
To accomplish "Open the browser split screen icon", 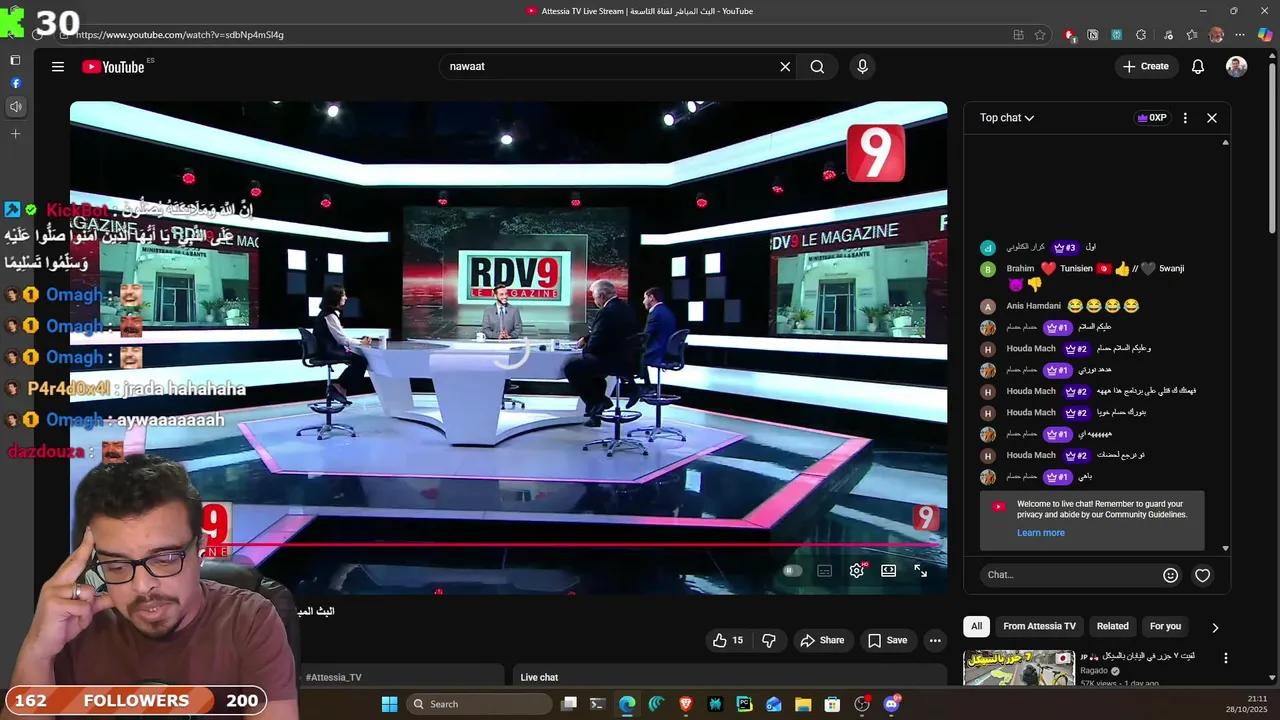I will [1018, 35].
